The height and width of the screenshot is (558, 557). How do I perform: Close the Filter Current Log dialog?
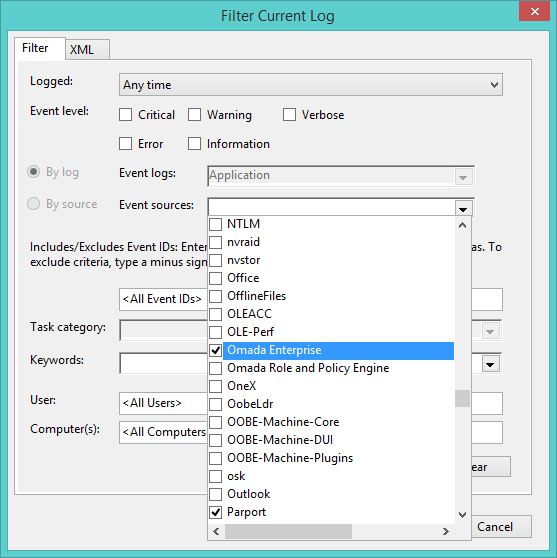(534, 11)
